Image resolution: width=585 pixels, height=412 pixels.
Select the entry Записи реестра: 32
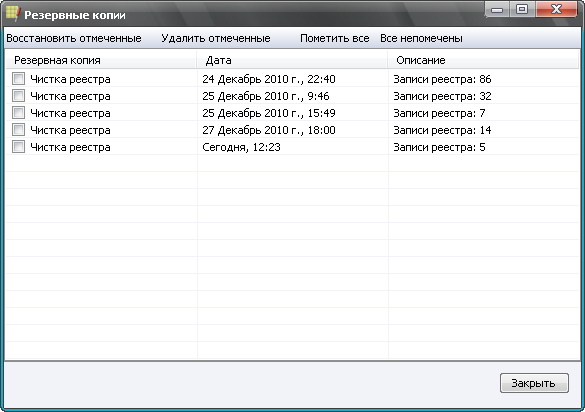[x=292, y=96]
